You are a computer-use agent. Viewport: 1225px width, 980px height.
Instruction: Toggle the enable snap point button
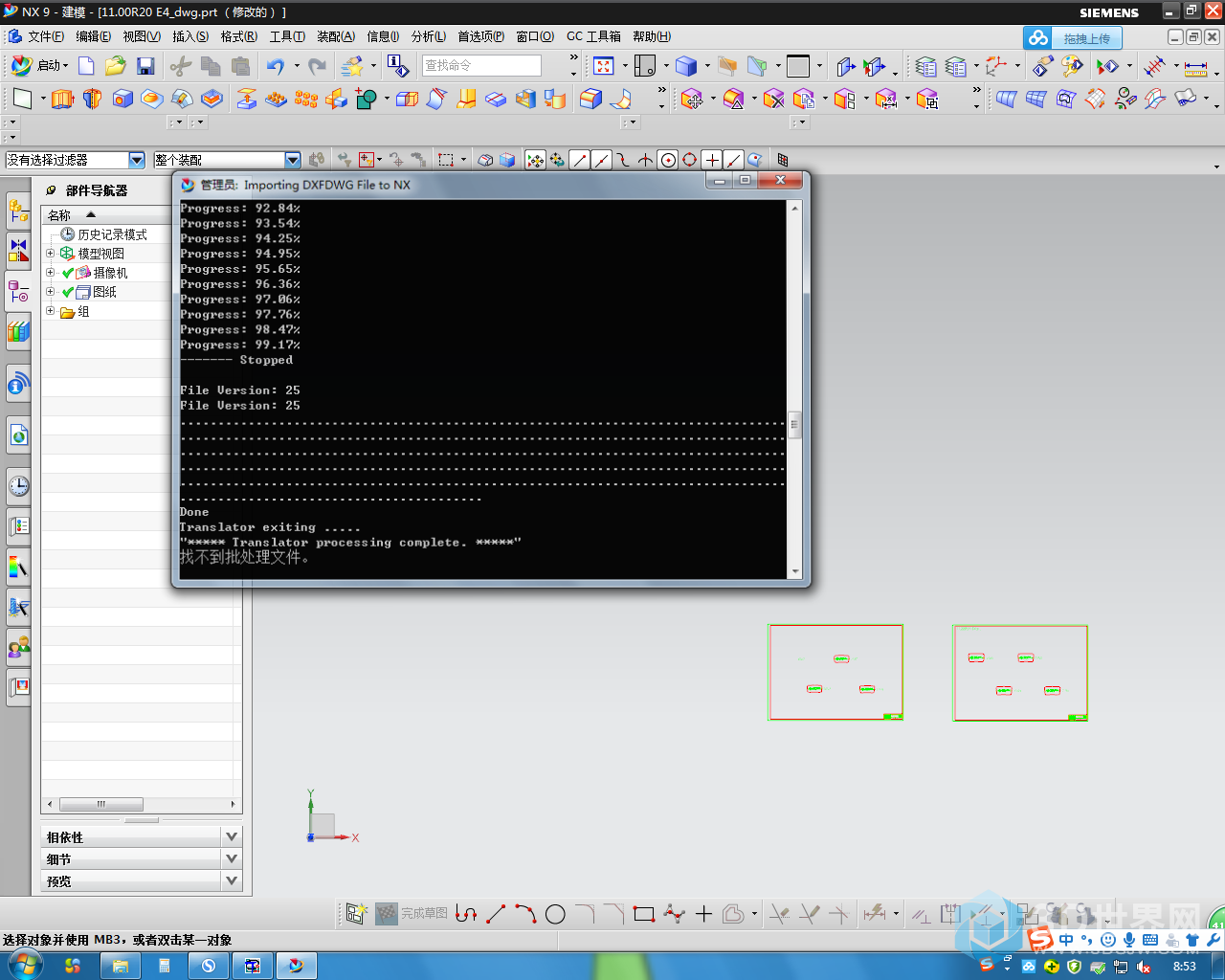click(x=535, y=160)
